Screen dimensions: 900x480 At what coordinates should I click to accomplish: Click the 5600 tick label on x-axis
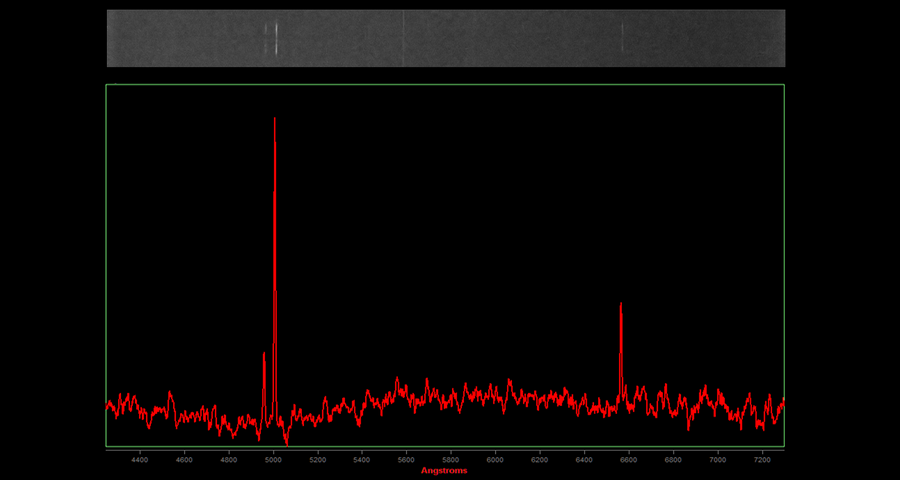406,459
